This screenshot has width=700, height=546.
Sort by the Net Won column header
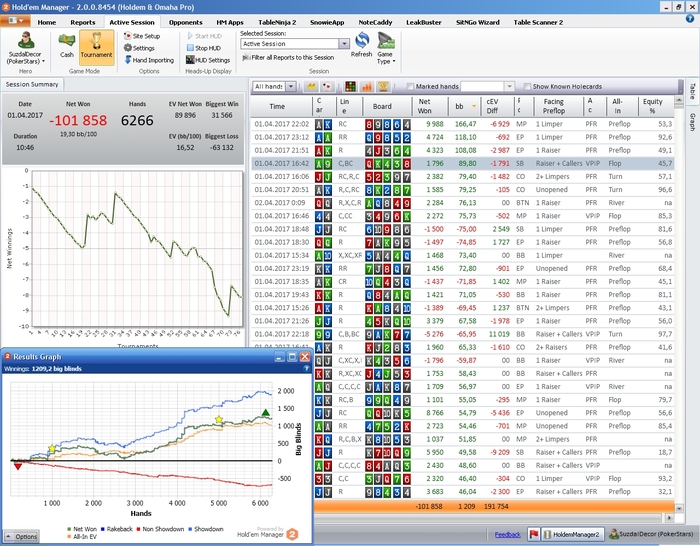[429, 106]
